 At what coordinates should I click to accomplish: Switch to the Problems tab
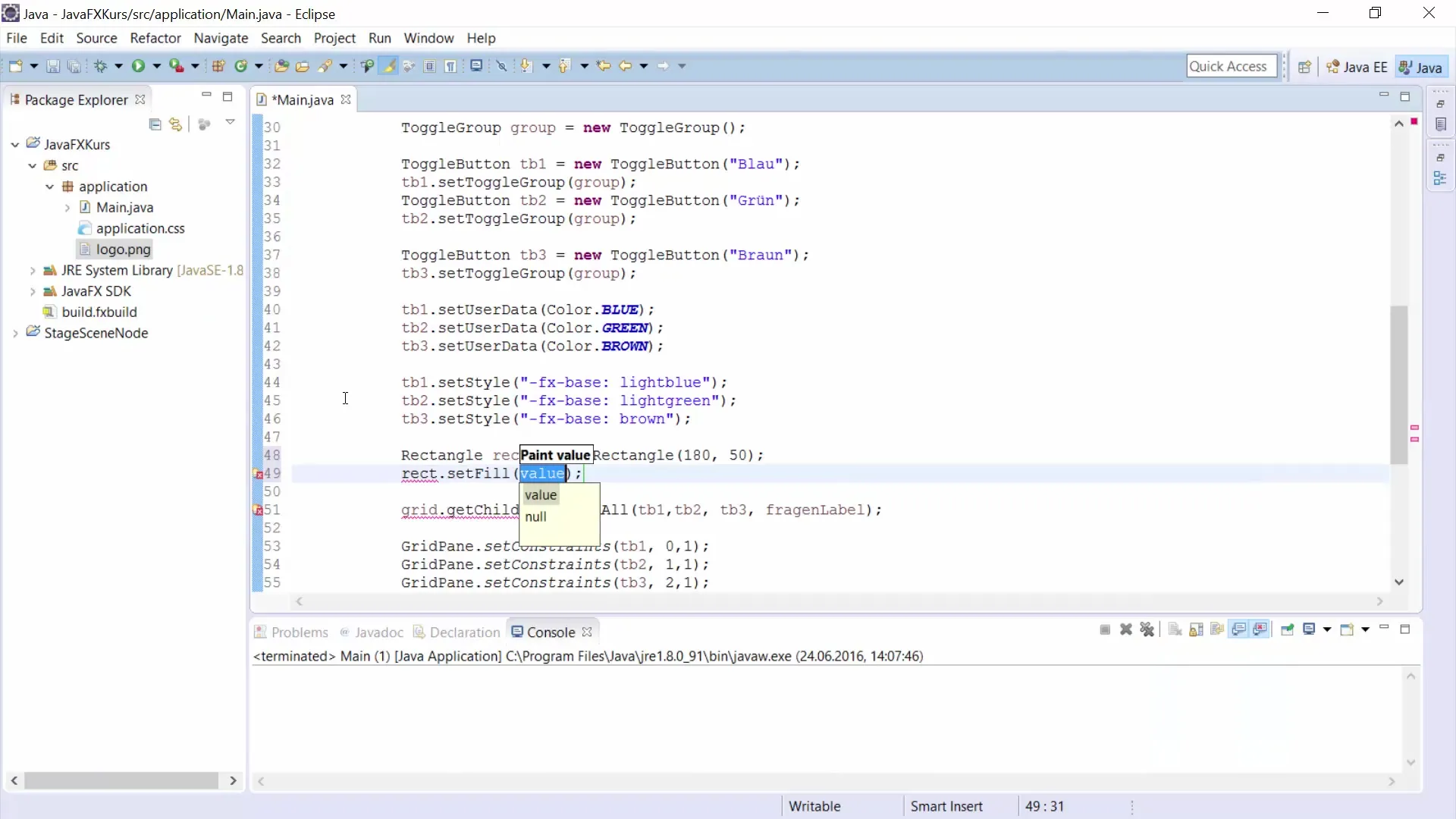[291, 632]
